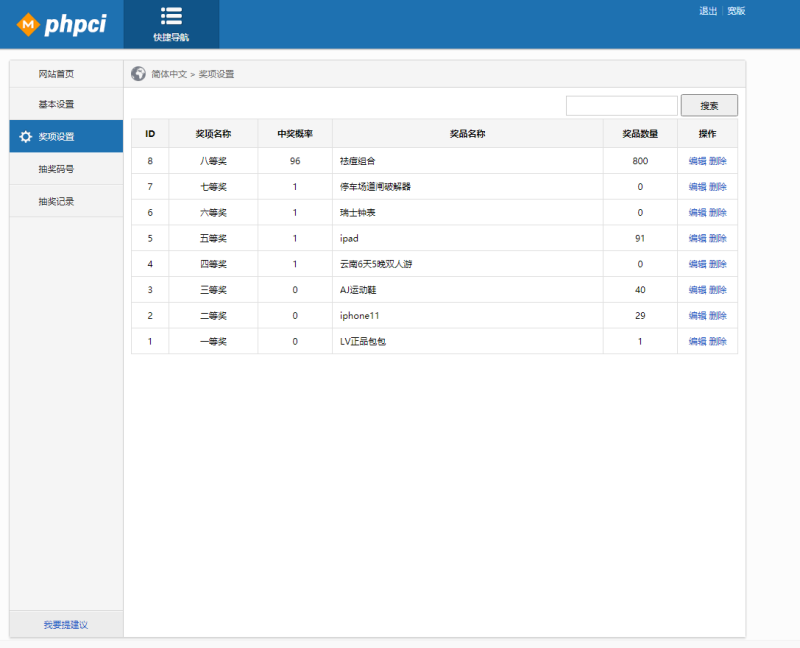
Task: Delete the 六等奖 row
Action: pos(718,212)
